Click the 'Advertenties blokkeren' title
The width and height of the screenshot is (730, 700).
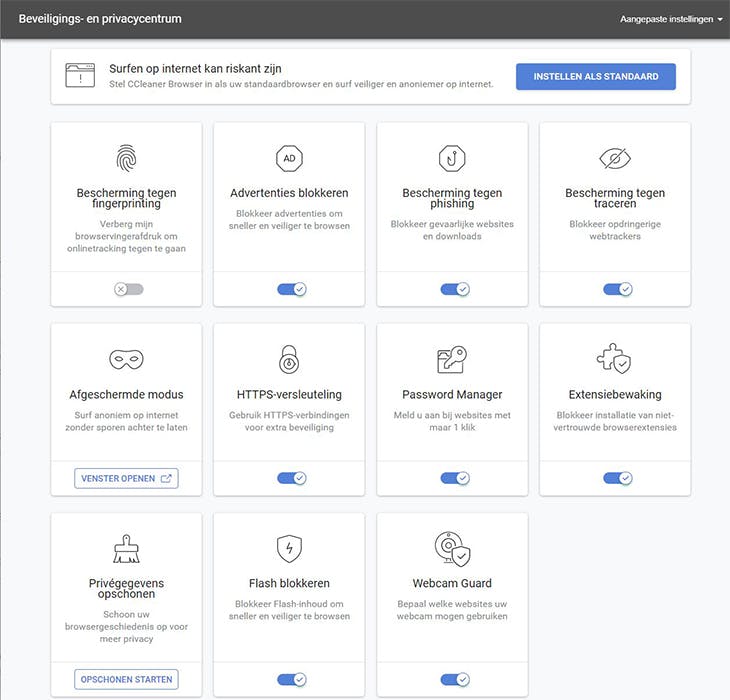289,193
